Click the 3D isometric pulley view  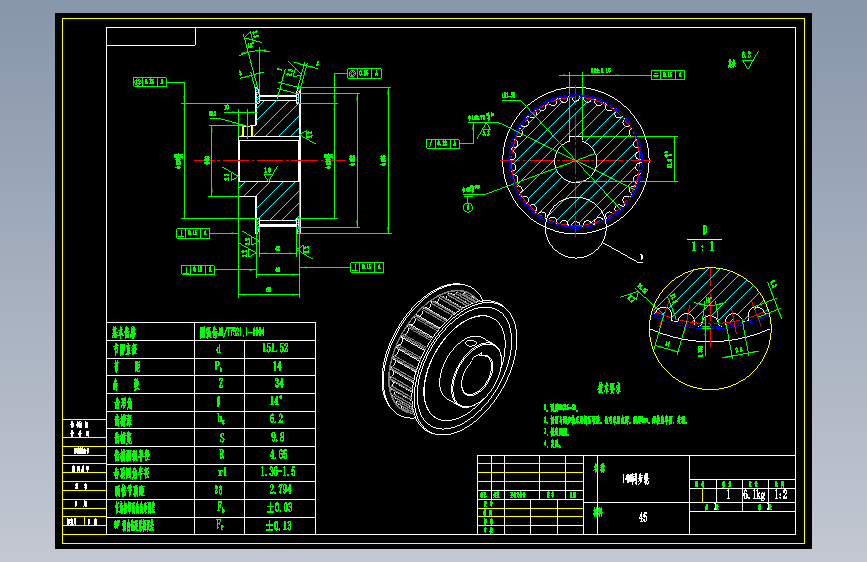pyautogui.click(x=449, y=359)
